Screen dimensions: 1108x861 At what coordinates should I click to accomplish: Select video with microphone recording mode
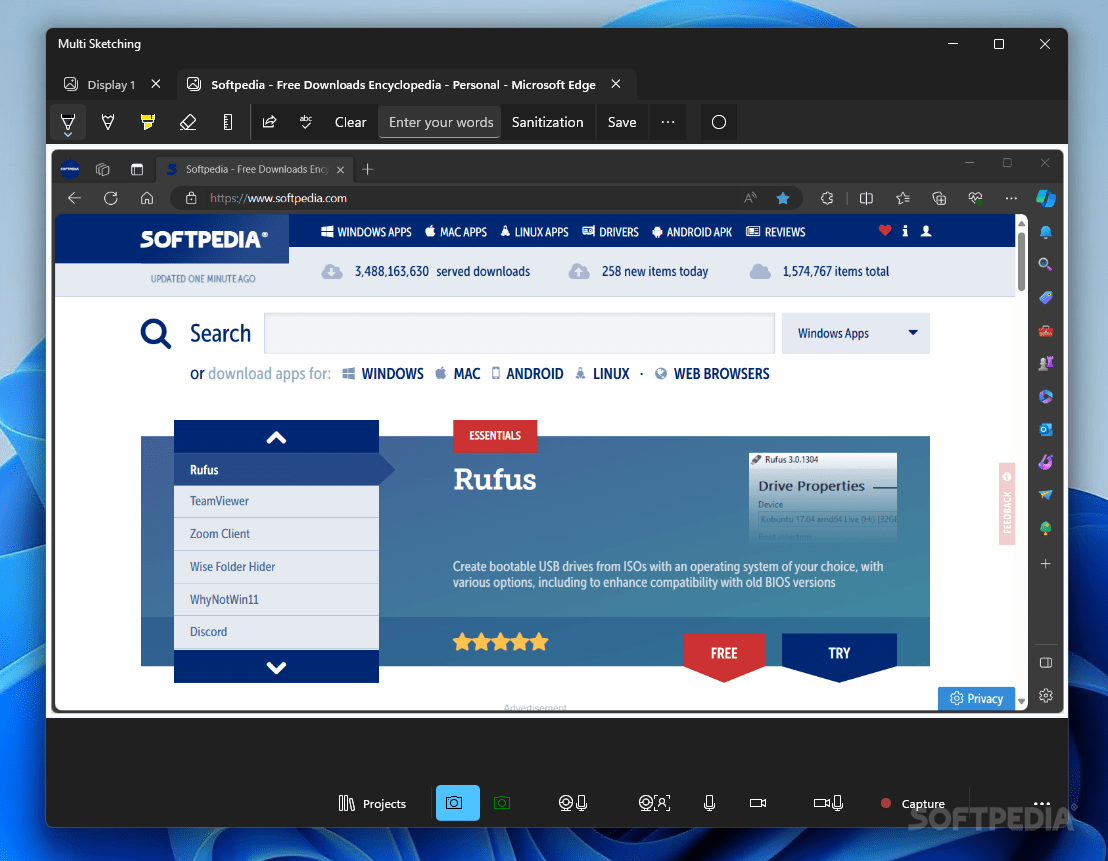click(827, 803)
